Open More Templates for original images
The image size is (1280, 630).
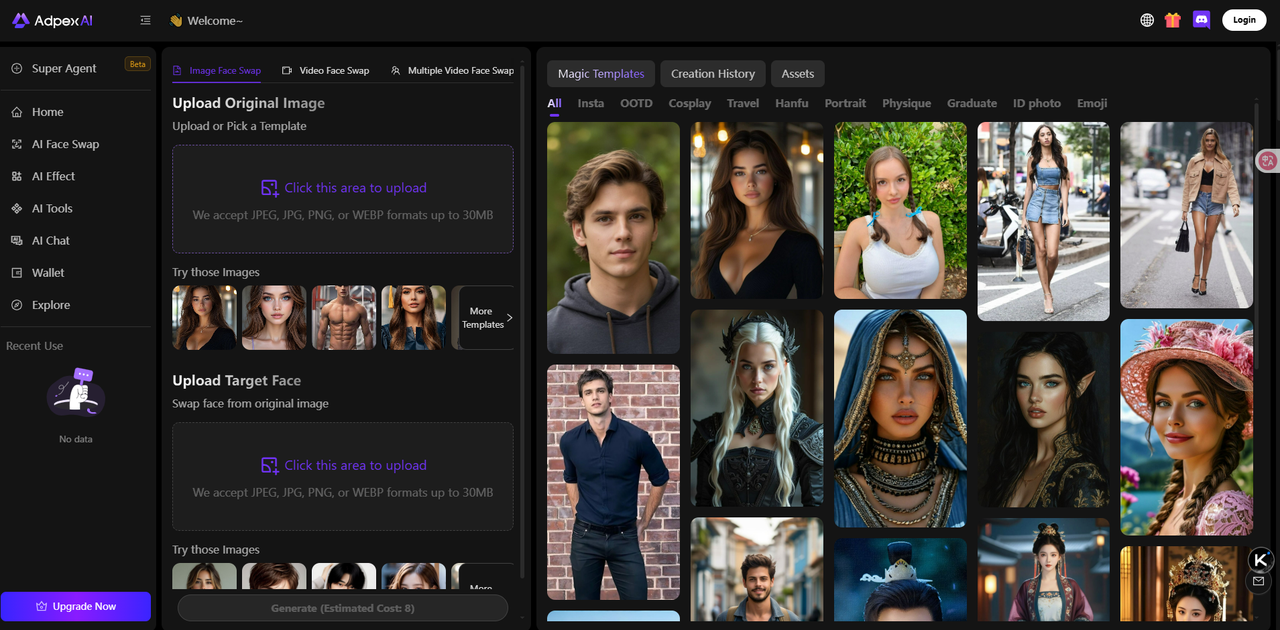[485, 317]
